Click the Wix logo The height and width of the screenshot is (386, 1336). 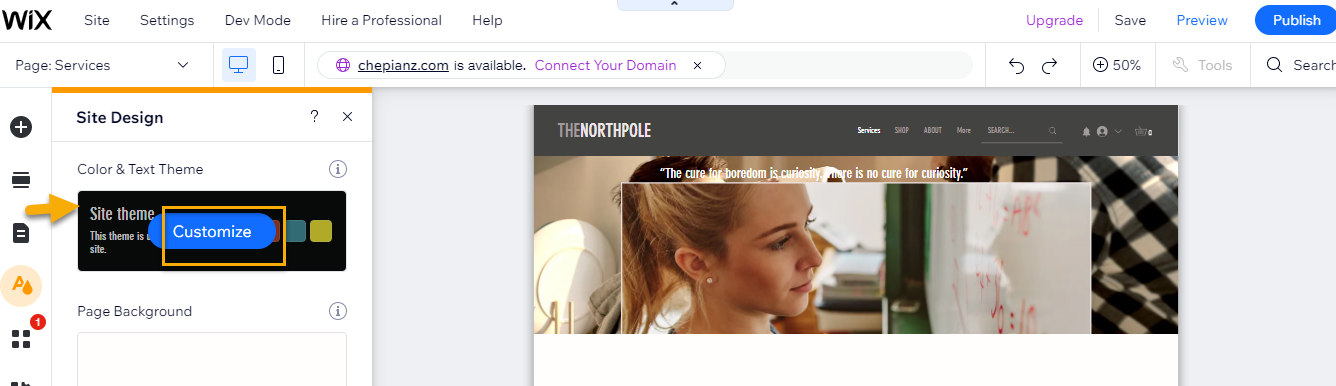point(26,20)
